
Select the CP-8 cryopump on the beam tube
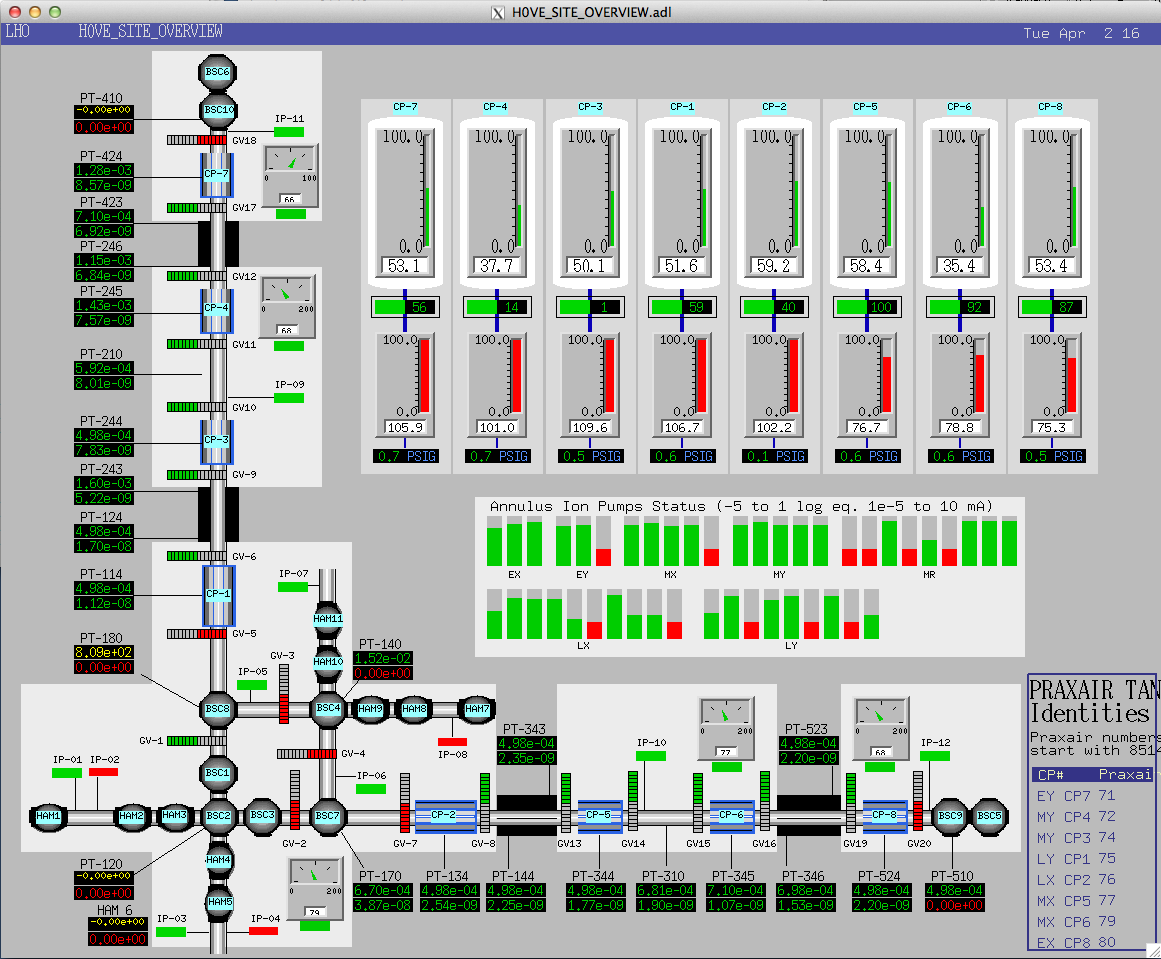(885, 815)
